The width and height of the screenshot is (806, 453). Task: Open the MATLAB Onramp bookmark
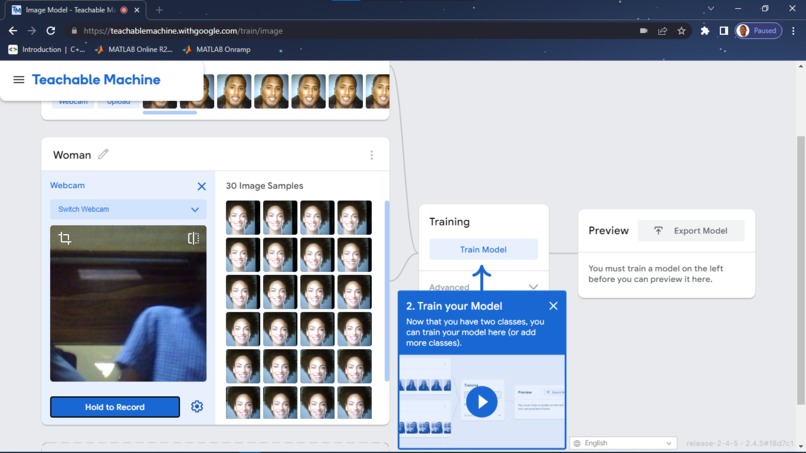(x=216, y=49)
